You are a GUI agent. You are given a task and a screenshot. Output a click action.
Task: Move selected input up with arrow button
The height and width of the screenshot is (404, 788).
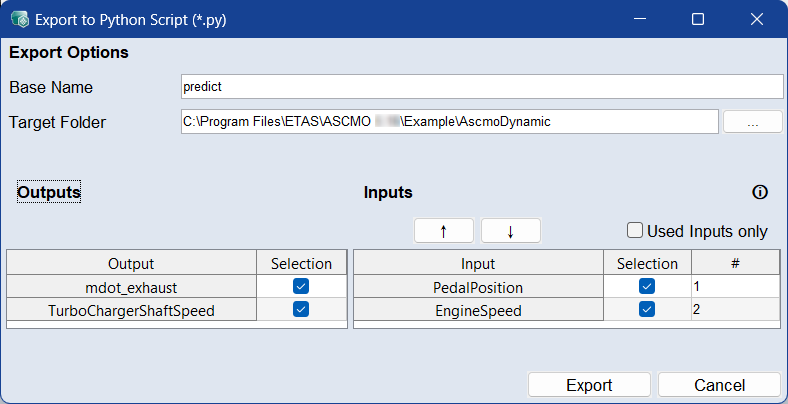tap(443, 231)
